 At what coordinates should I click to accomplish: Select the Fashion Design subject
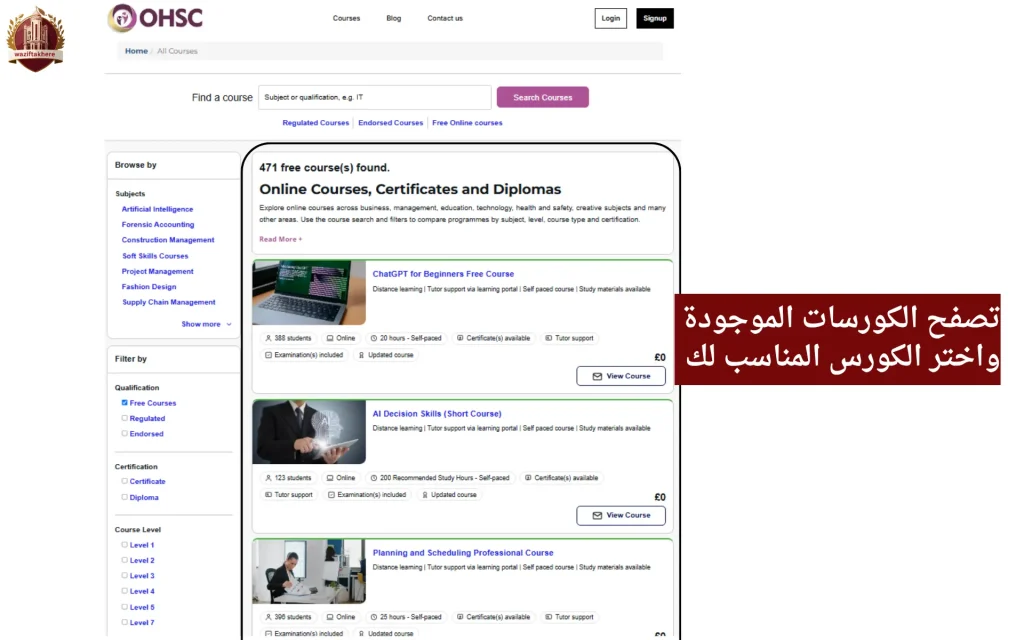(149, 287)
